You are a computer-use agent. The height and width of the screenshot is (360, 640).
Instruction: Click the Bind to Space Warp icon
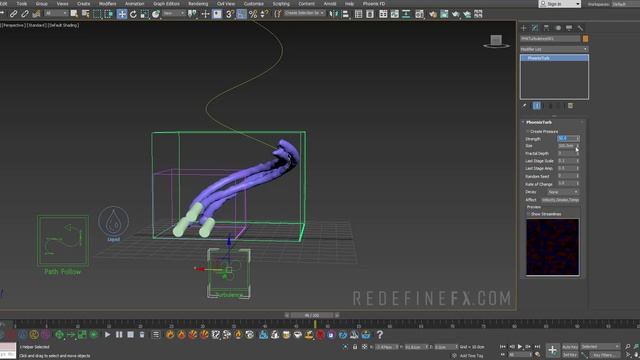(36, 14)
